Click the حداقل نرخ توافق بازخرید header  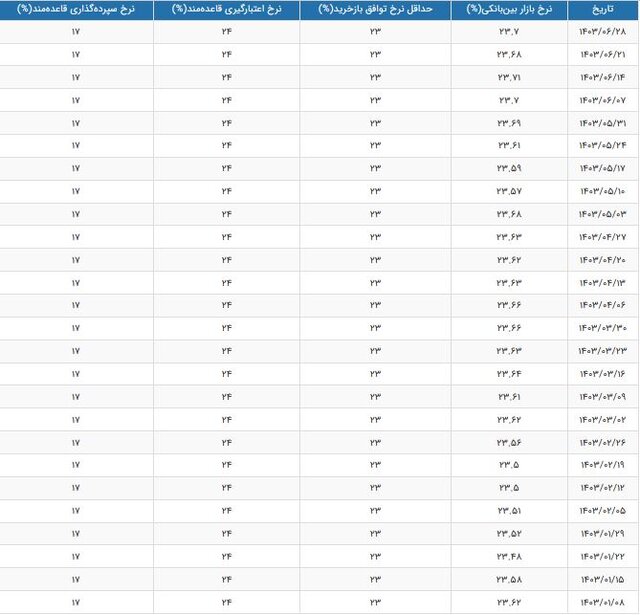pyautogui.click(x=376, y=9)
